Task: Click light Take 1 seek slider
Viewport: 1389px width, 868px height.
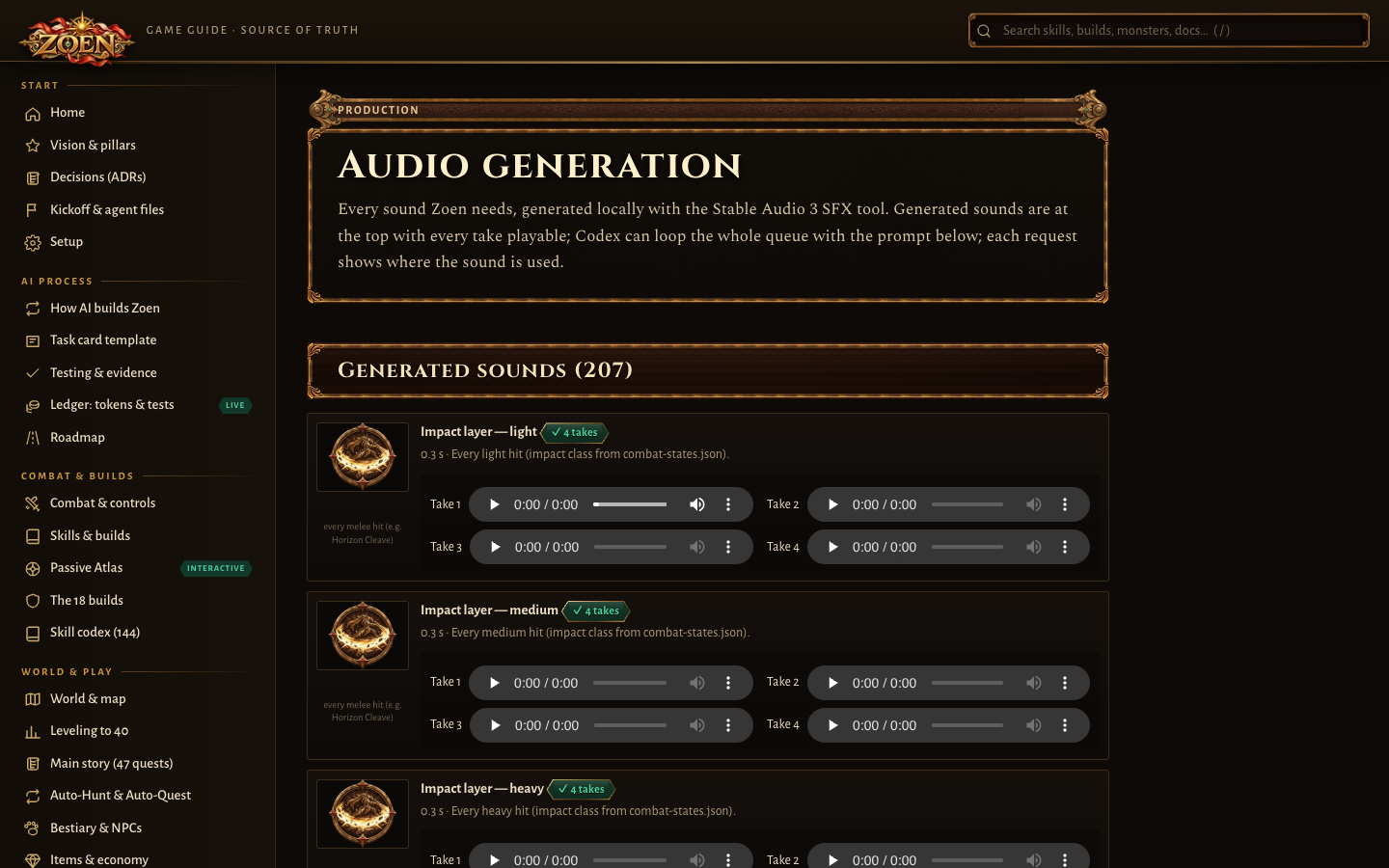Action: click(x=630, y=504)
